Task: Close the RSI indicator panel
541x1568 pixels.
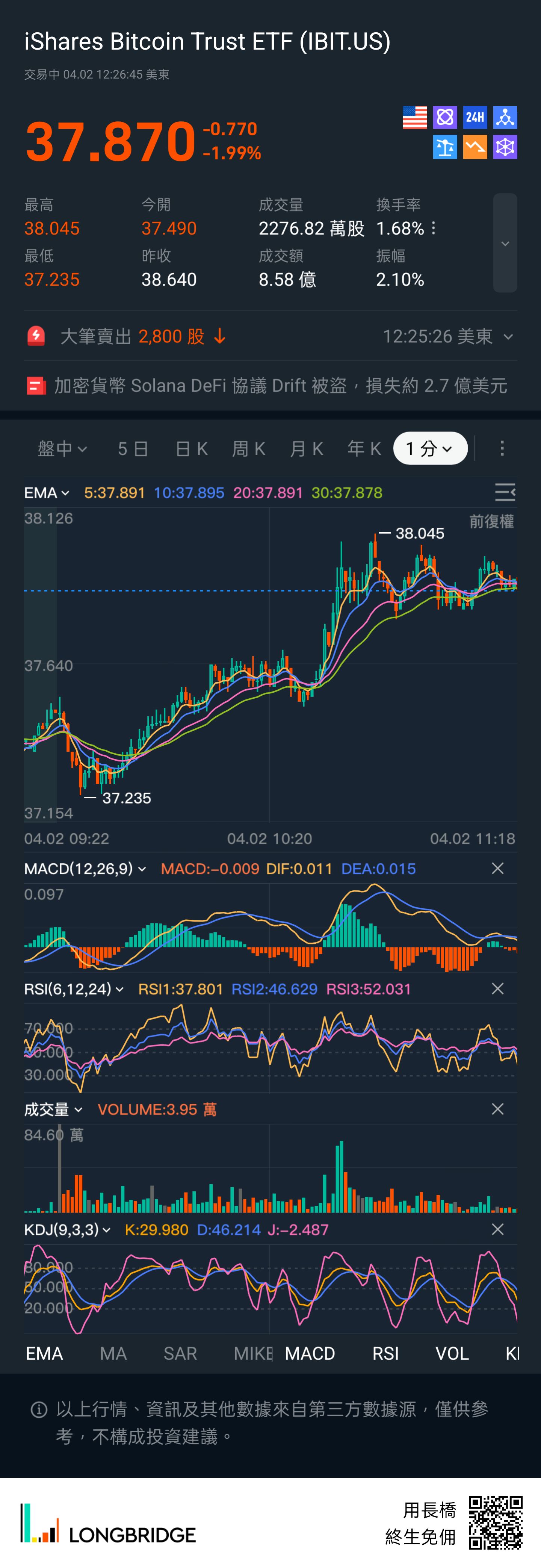Action: (497, 989)
